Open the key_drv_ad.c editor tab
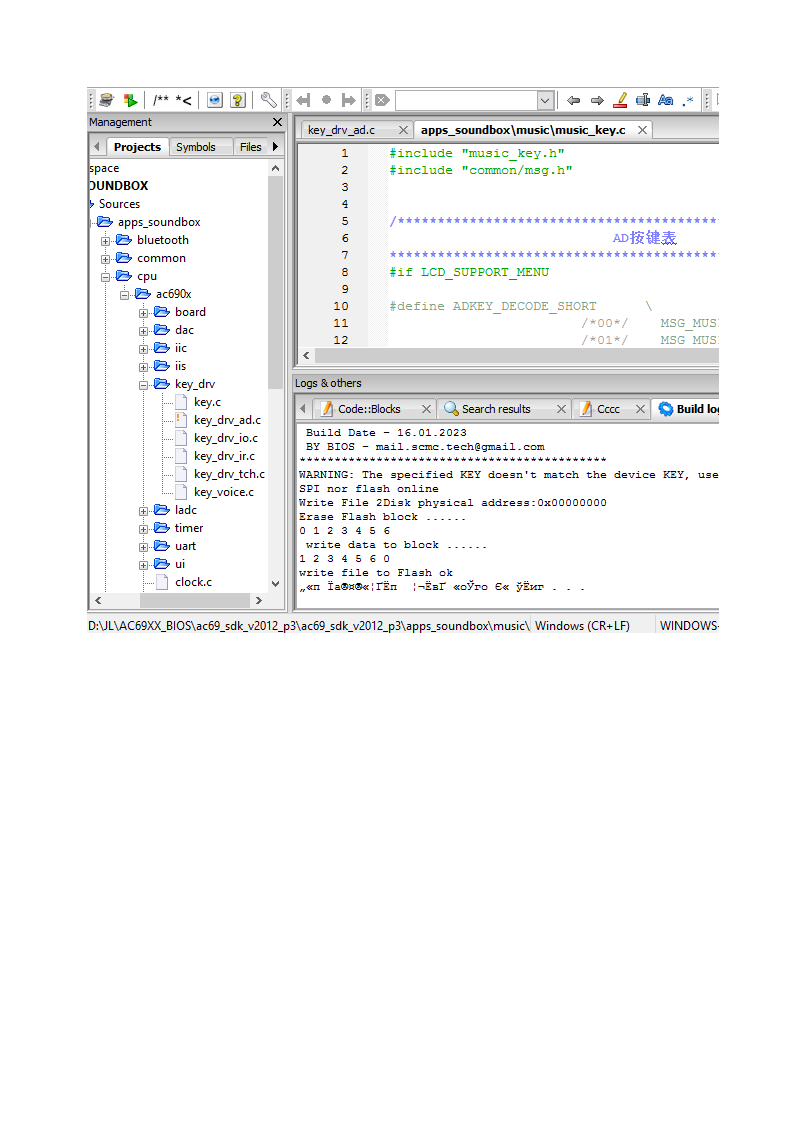The height and width of the screenshot is (1122, 793). pyautogui.click(x=341, y=130)
